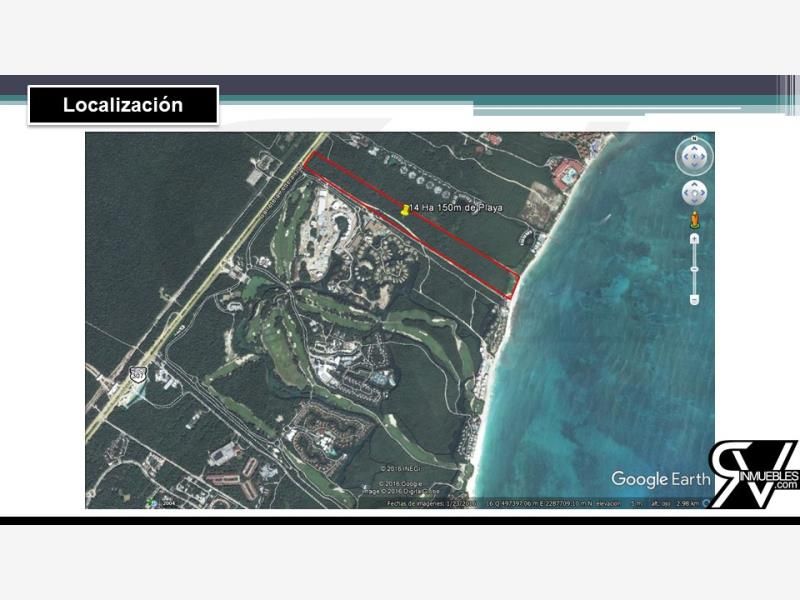Pan the map up with the Move joystick
The height and width of the screenshot is (600, 800).
pyautogui.click(x=694, y=186)
